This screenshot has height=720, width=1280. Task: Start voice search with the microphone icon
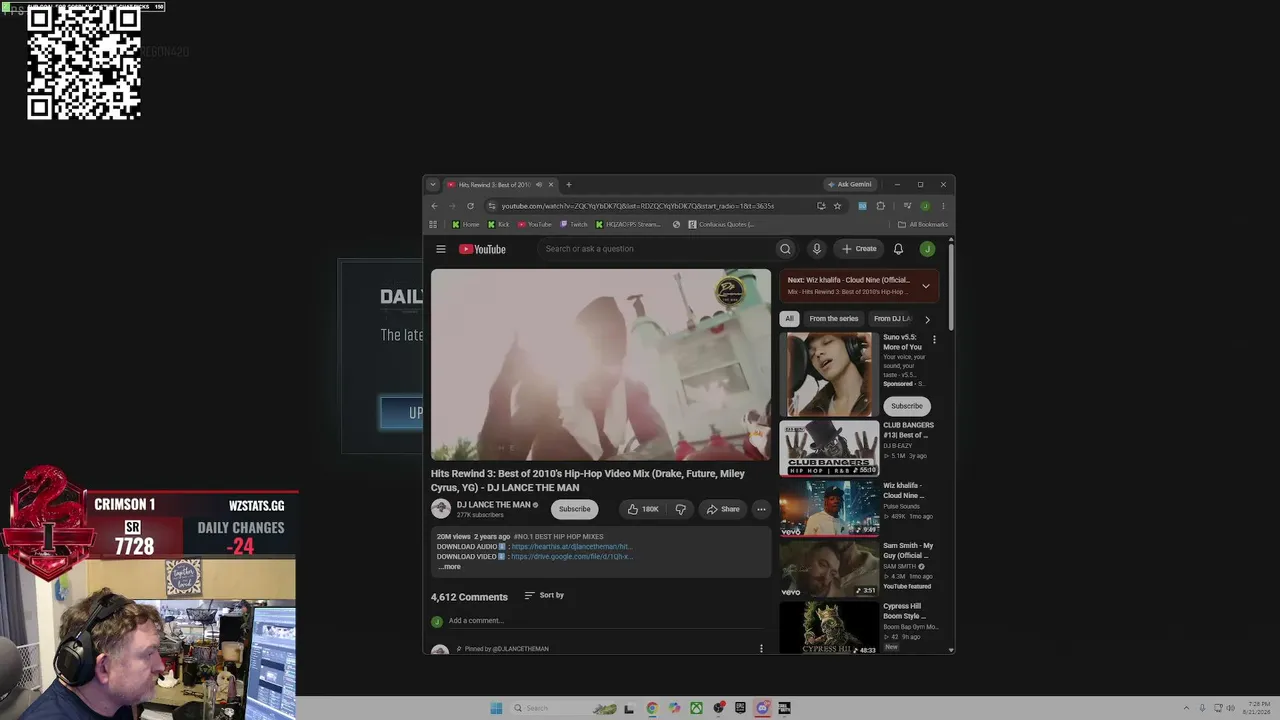pyautogui.click(x=816, y=249)
